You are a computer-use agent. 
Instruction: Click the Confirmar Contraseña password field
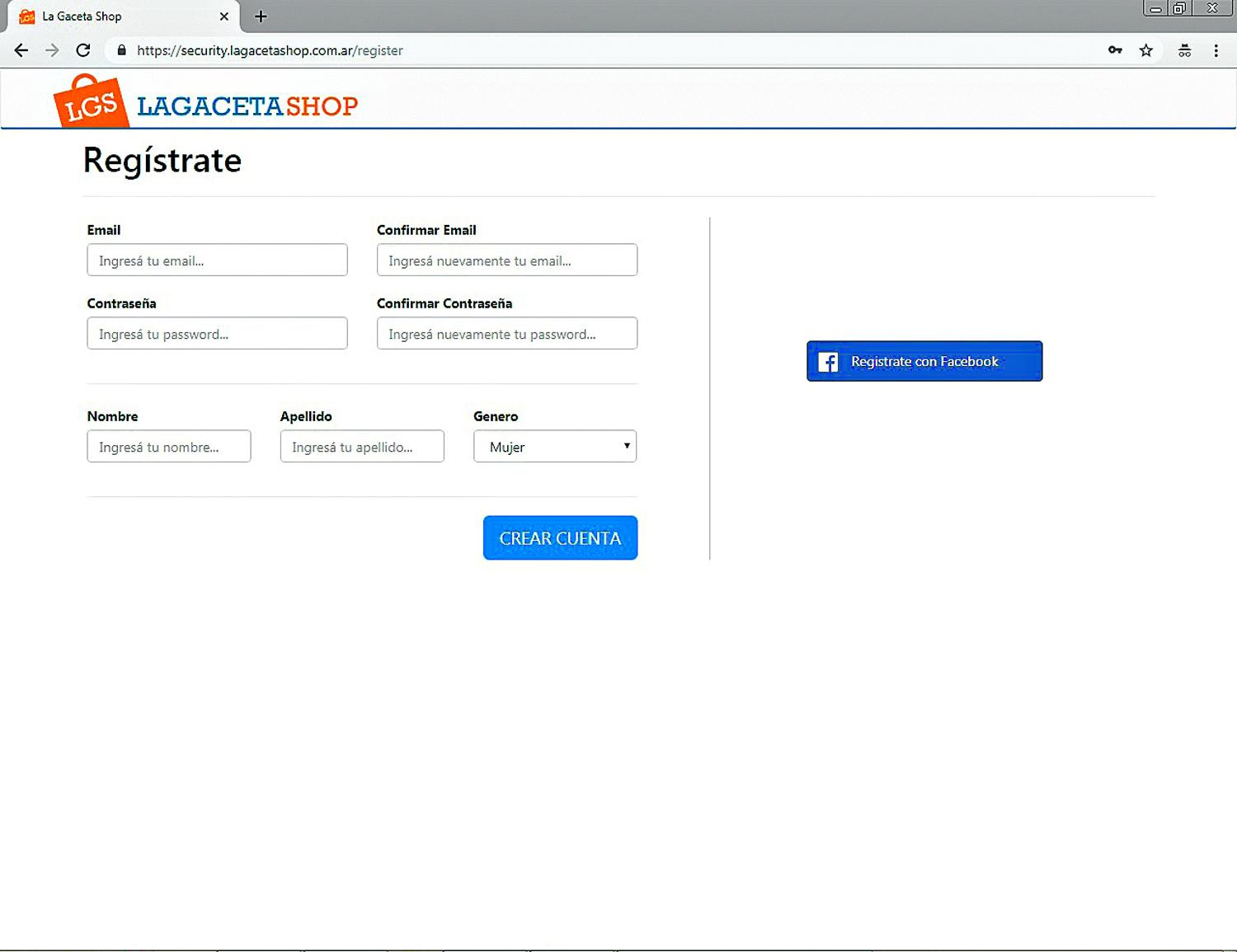pyautogui.click(x=506, y=333)
